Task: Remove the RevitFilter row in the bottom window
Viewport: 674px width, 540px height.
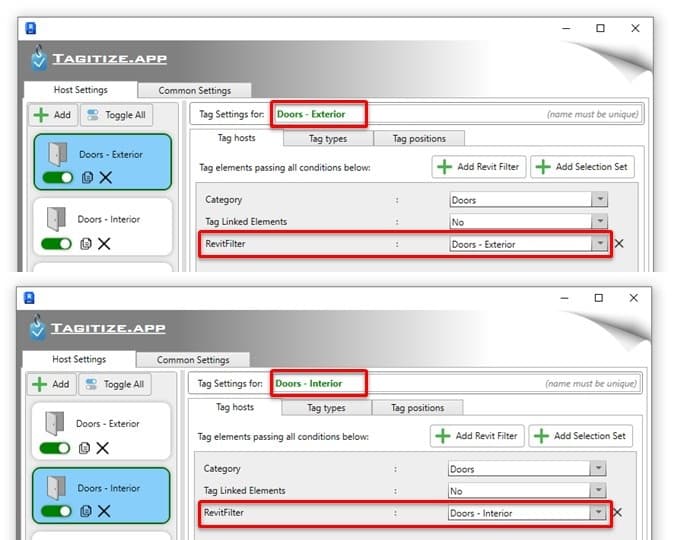Action: click(x=617, y=512)
